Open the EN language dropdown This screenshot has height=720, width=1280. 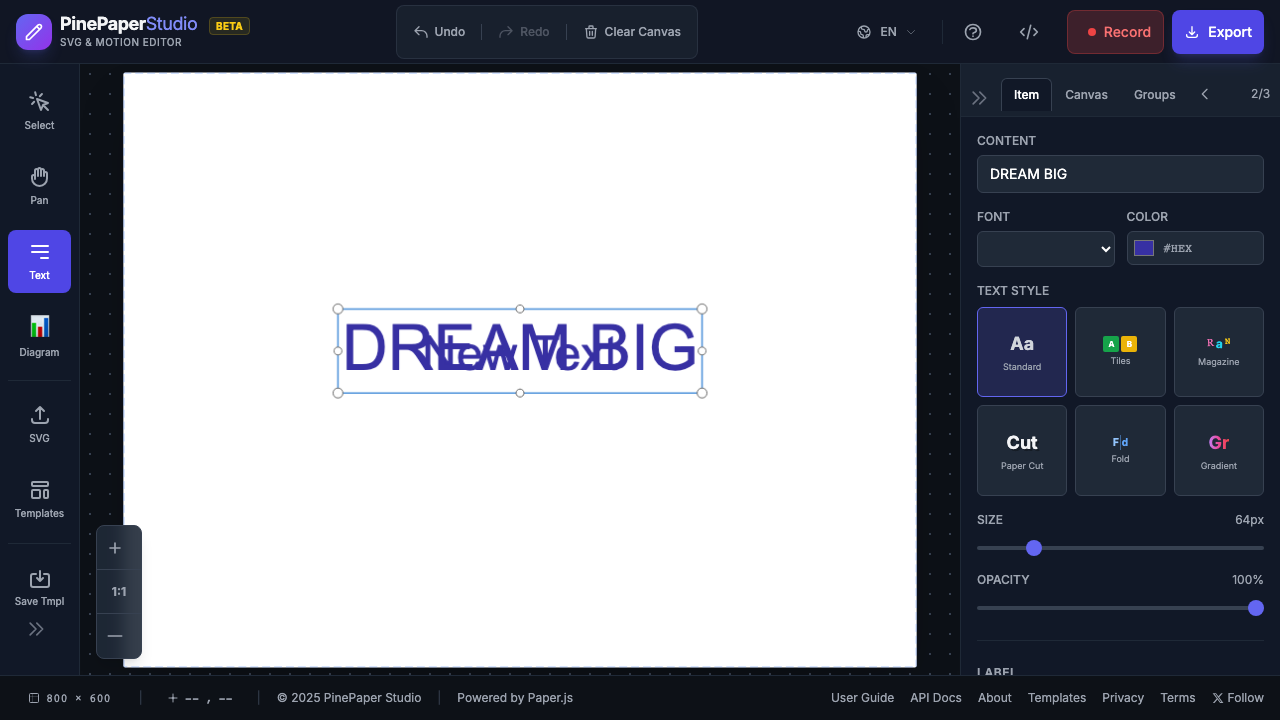(x=884, y=31)
